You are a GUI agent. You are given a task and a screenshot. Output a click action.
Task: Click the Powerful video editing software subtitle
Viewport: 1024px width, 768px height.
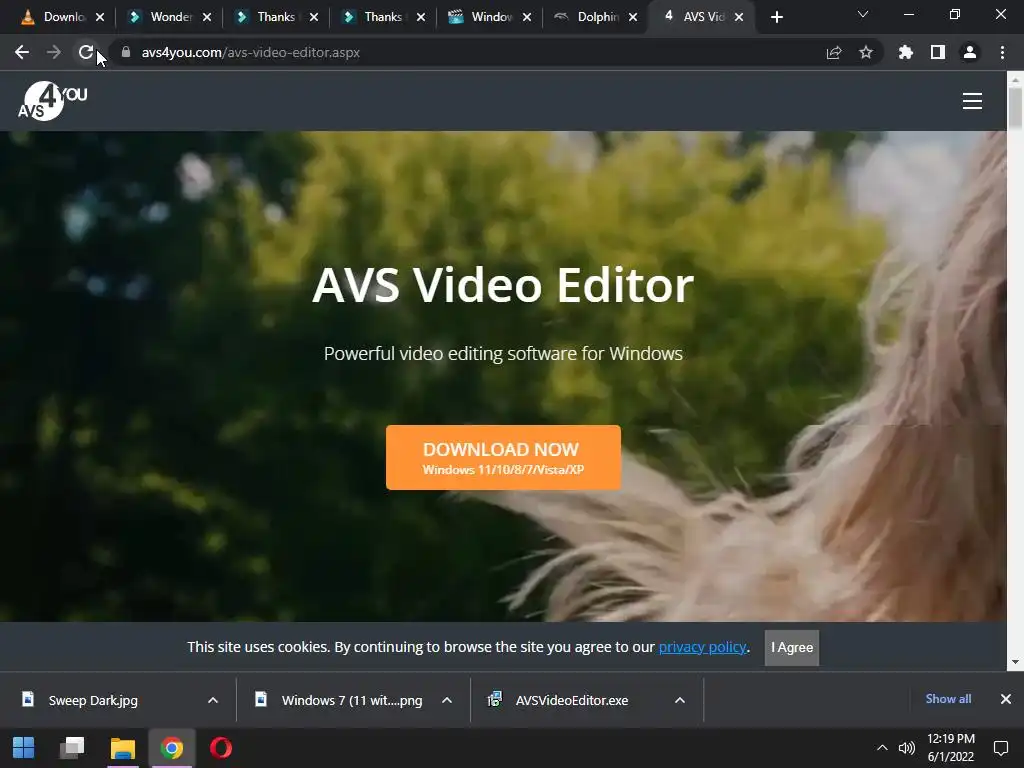click(503, 353)
